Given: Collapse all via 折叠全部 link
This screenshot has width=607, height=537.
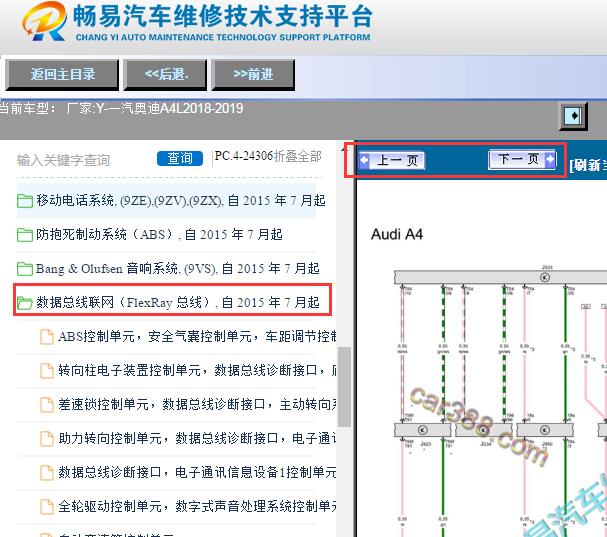Looking at the screenshot, I should coord(298,156).
